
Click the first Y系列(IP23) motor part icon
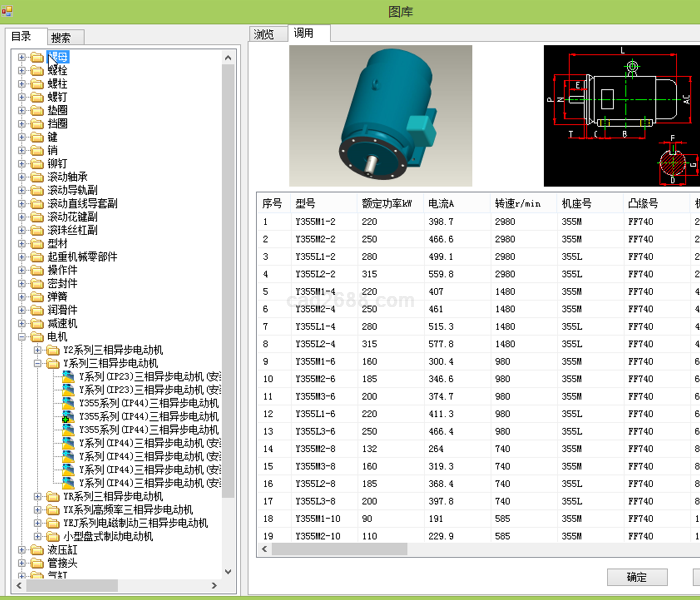click(69, 377)
